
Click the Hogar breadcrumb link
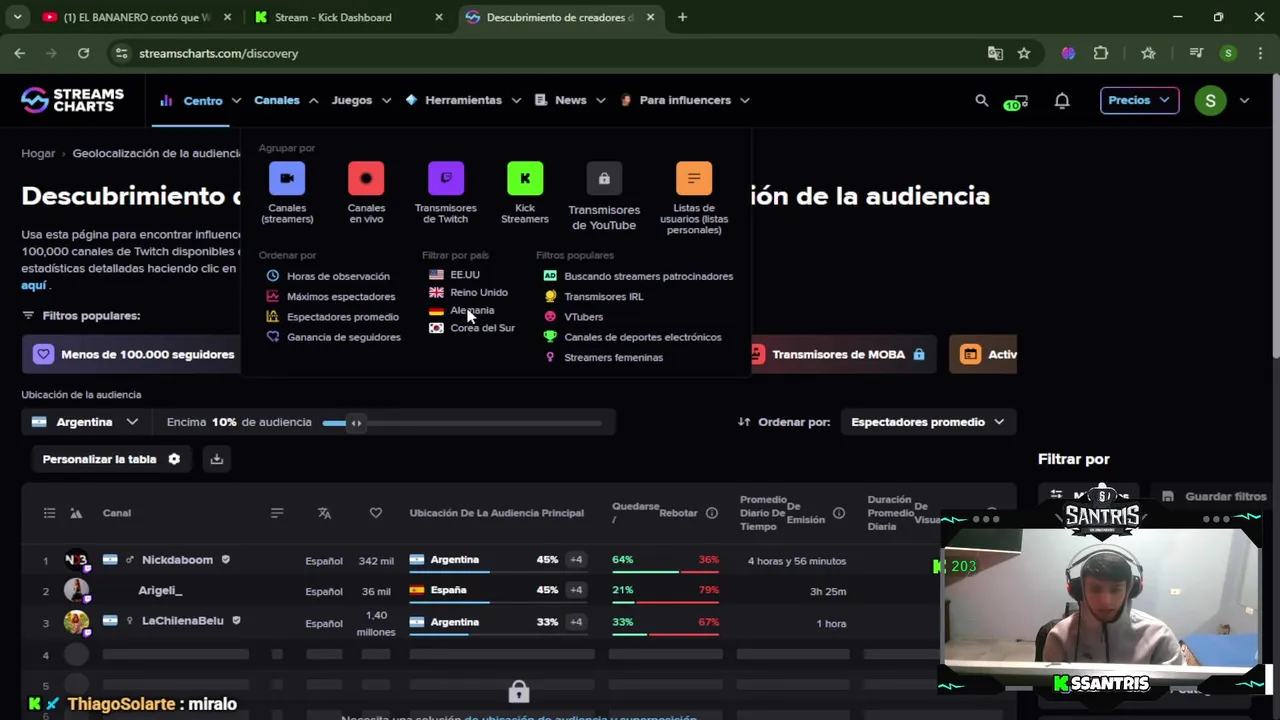(38, 153)
